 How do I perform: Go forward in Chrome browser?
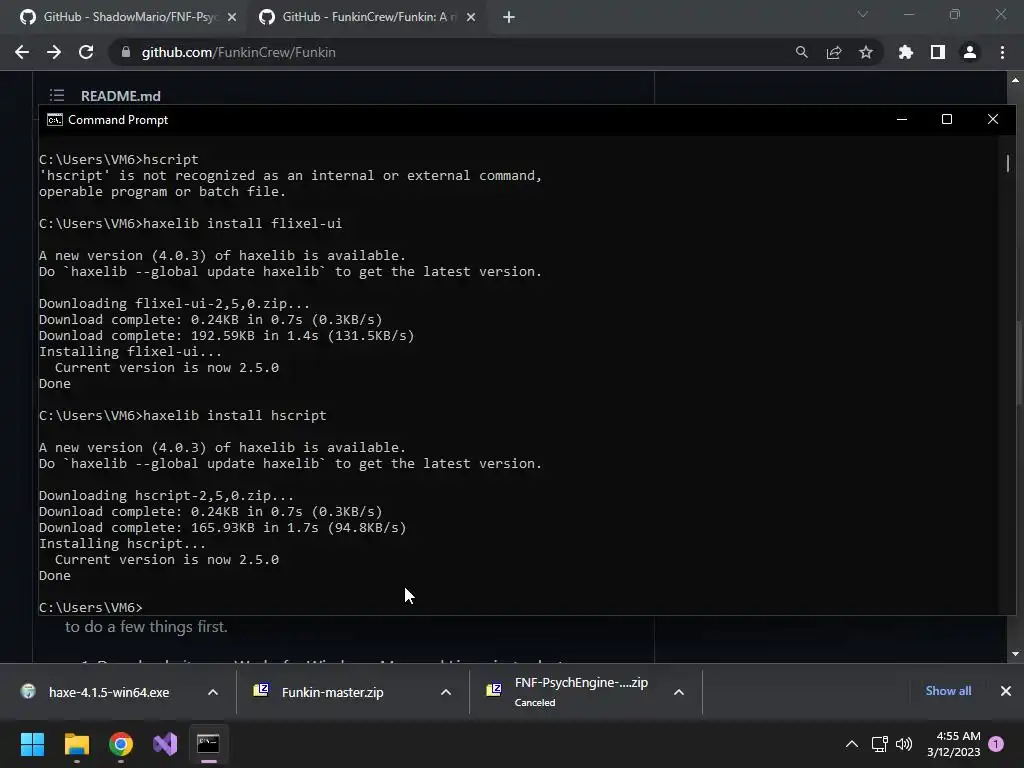tap(54, 52)
